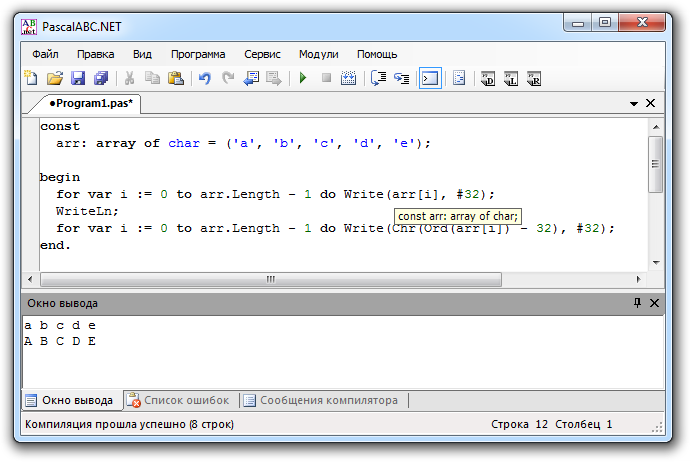
Task: Save all files with the stacked disks icon
Action: click(101, 78)
